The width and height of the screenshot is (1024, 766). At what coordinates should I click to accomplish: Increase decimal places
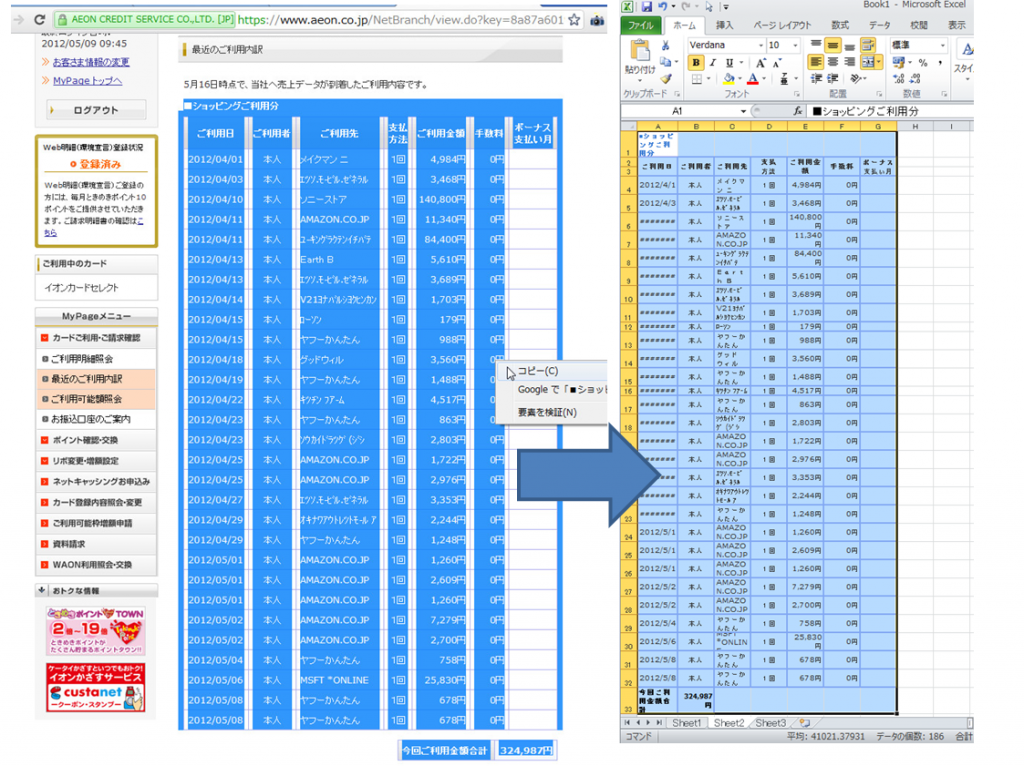coord(899,79)
